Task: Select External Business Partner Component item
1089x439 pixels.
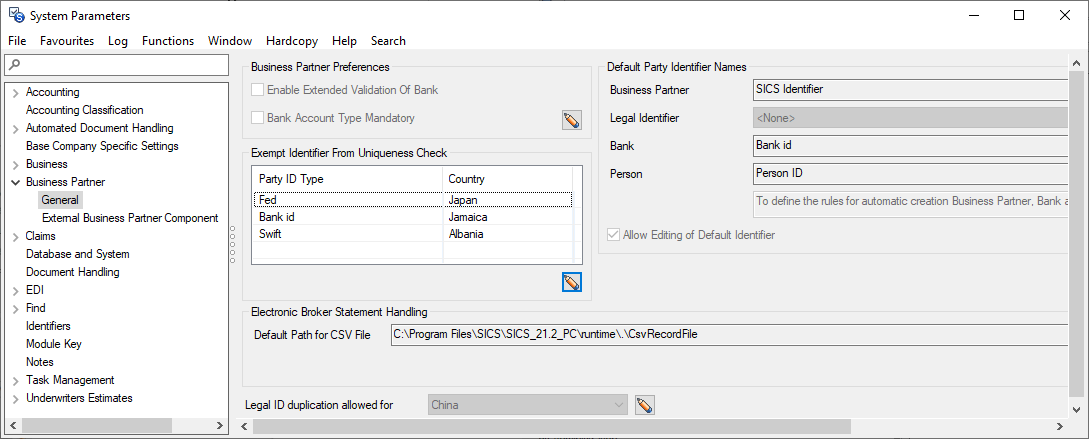Action: tap(130, 218)
